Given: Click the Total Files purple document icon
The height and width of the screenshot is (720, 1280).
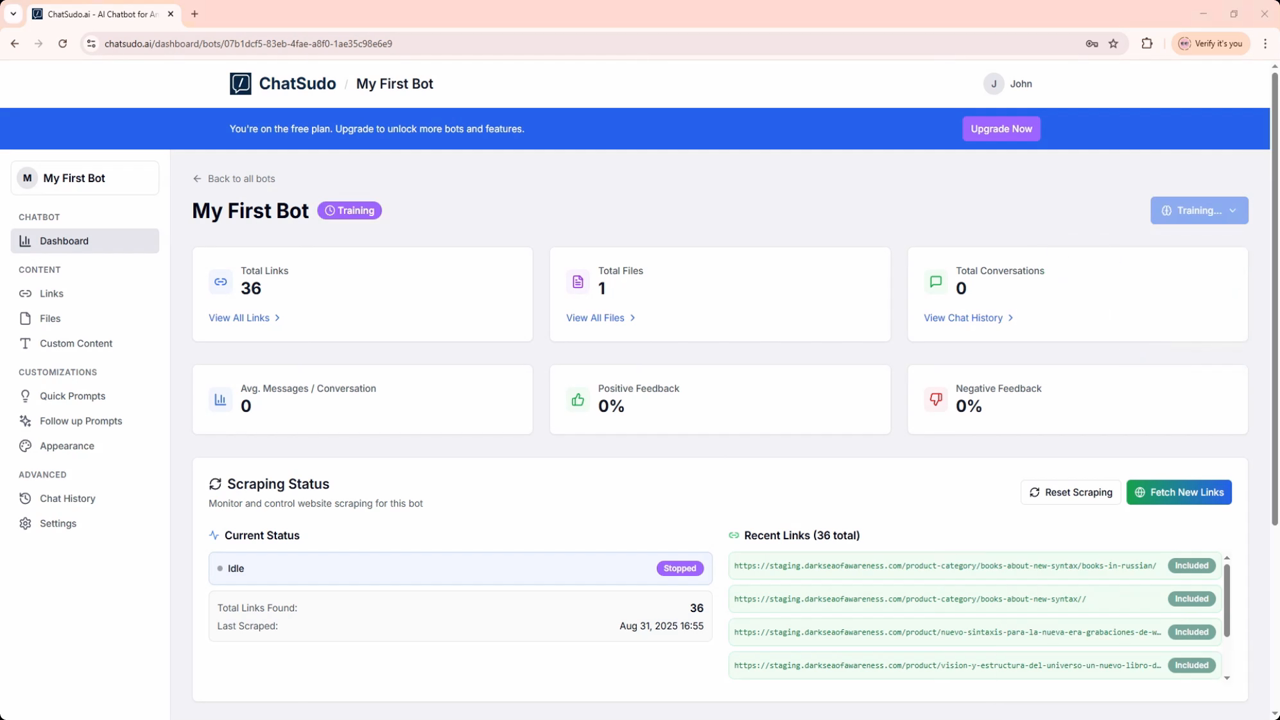Looking at the screenshot, I should pos(578,282).
